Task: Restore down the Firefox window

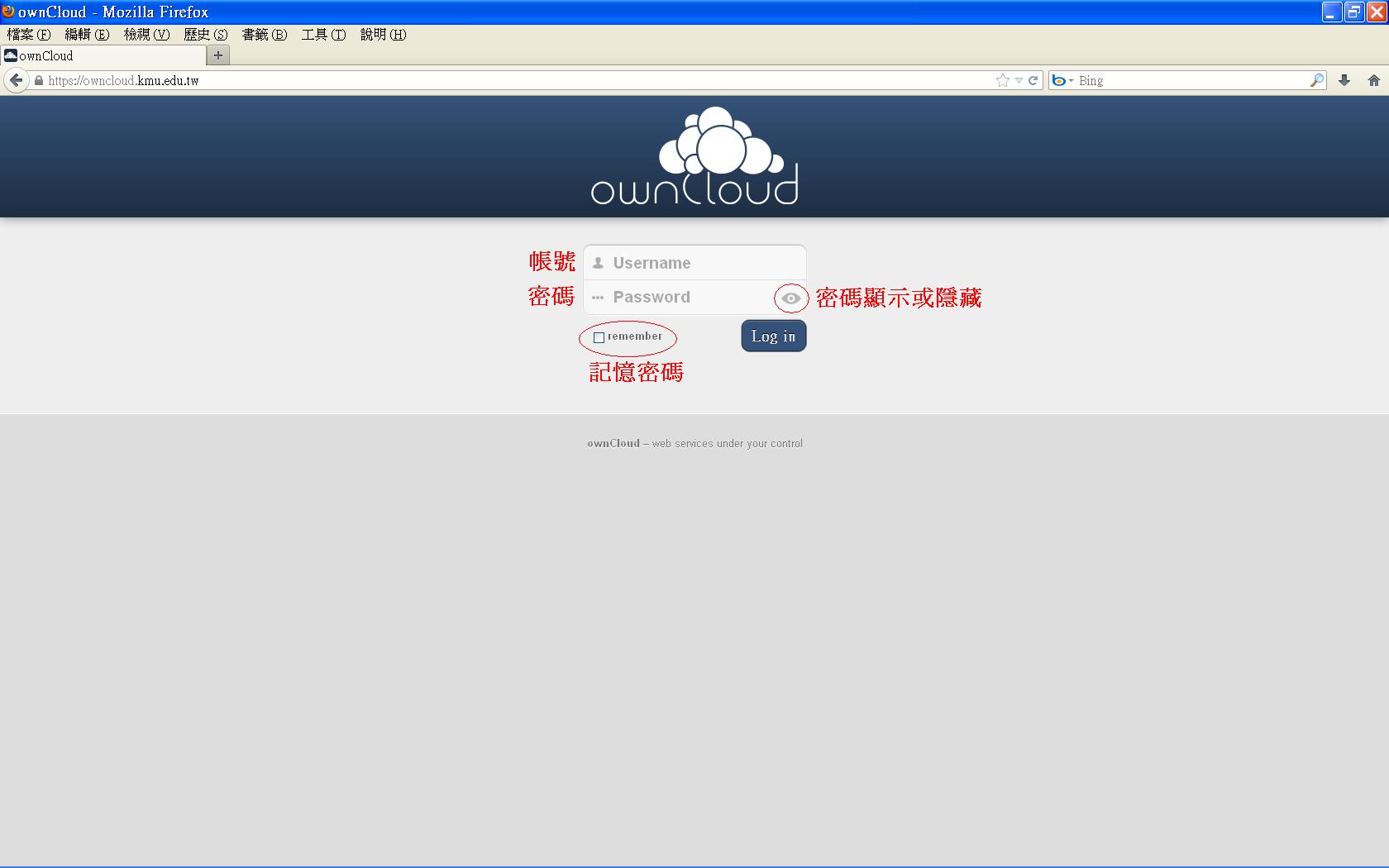Action: click(x=1354, y=12)
